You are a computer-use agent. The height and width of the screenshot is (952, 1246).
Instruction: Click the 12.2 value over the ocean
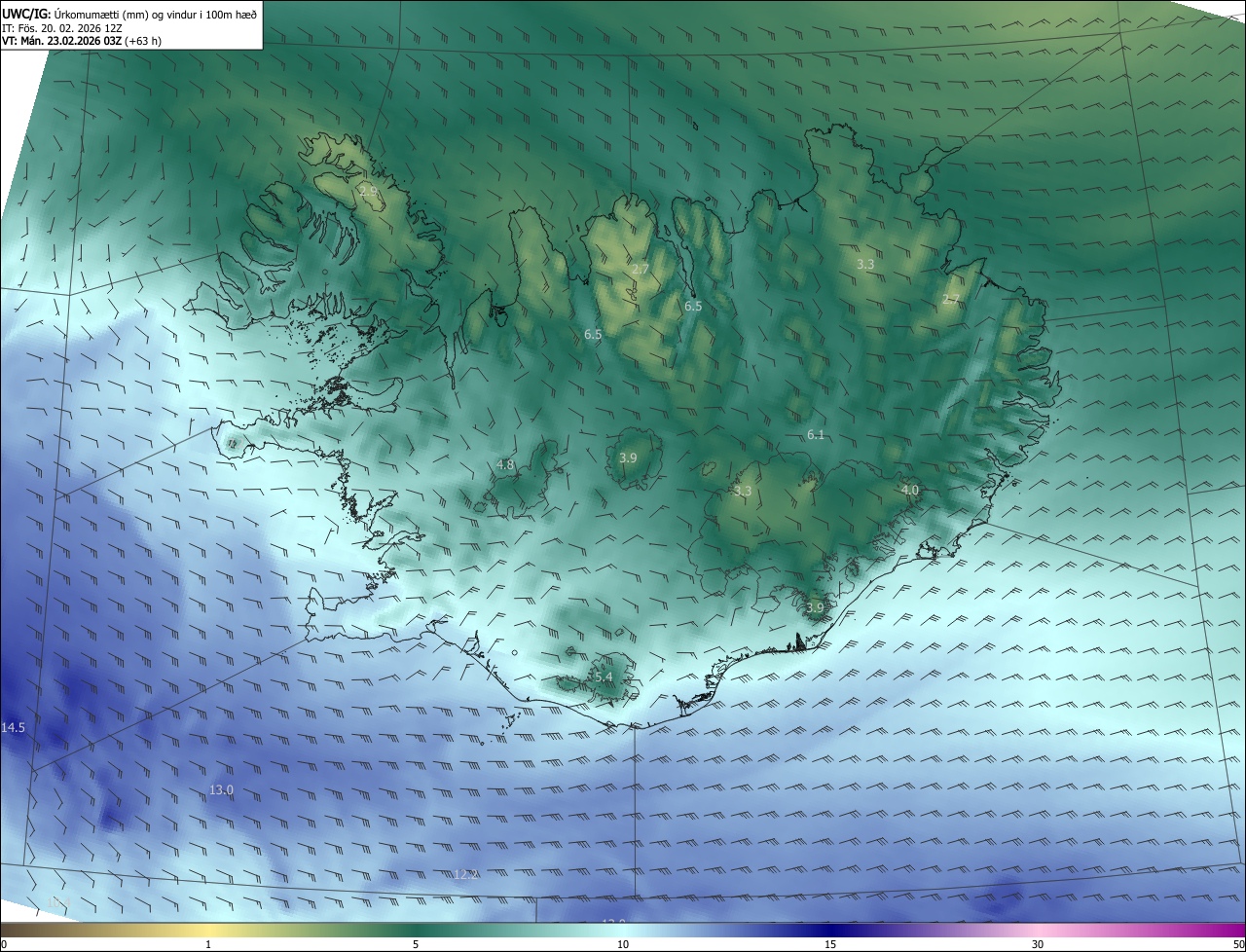[465, 875]
